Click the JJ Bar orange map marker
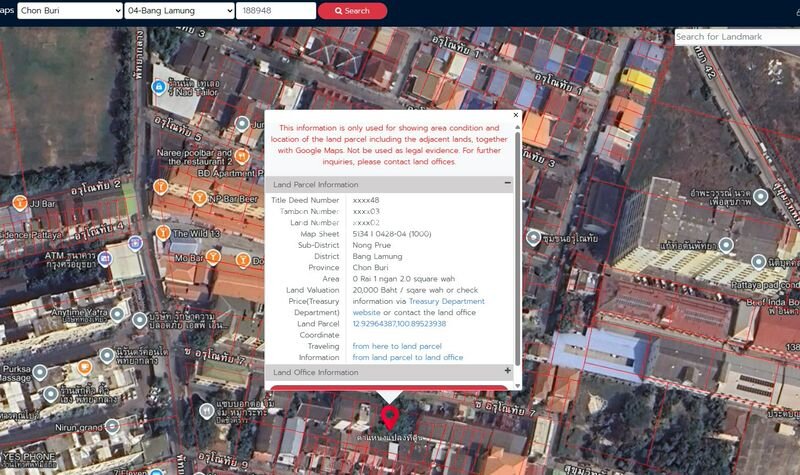Viewport: 800px width, 475px height. (x=20, y=203)
